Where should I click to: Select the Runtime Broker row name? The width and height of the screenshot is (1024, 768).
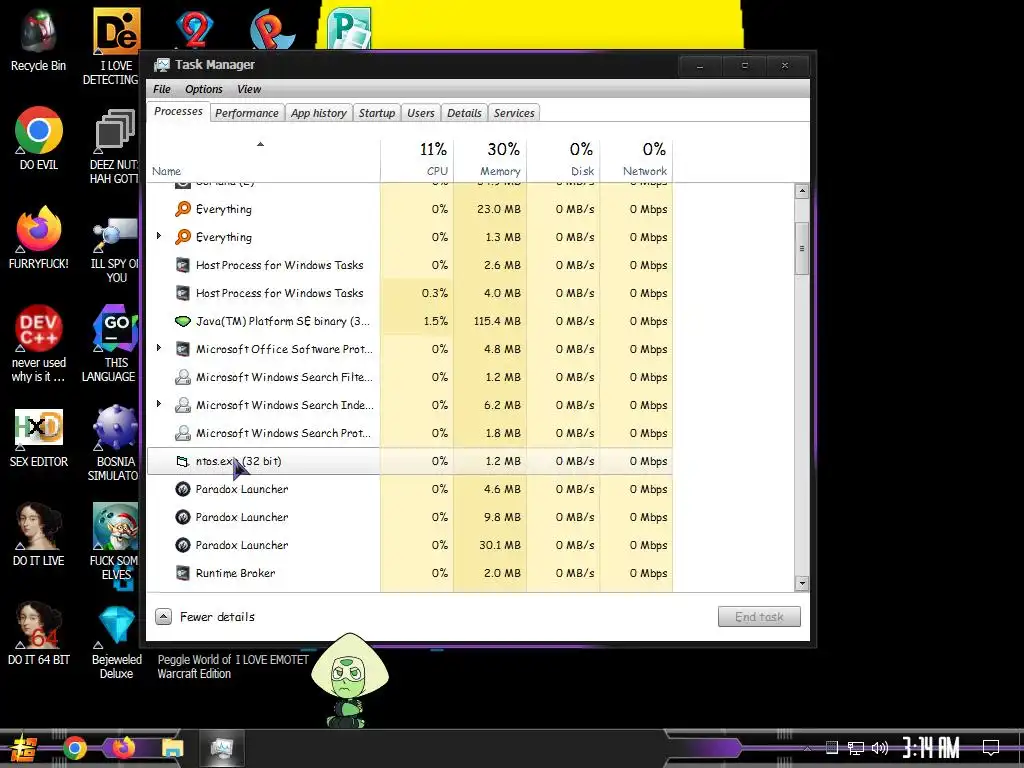click(x=235, y=573)
